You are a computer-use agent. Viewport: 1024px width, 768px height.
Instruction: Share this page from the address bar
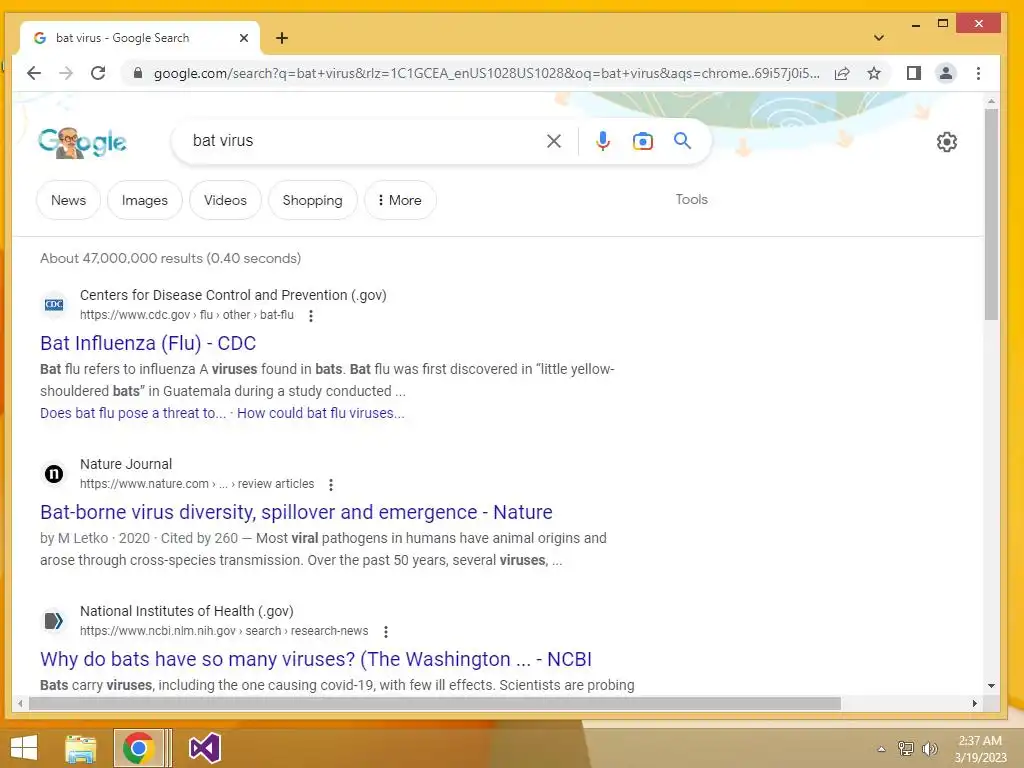[842, 73]
